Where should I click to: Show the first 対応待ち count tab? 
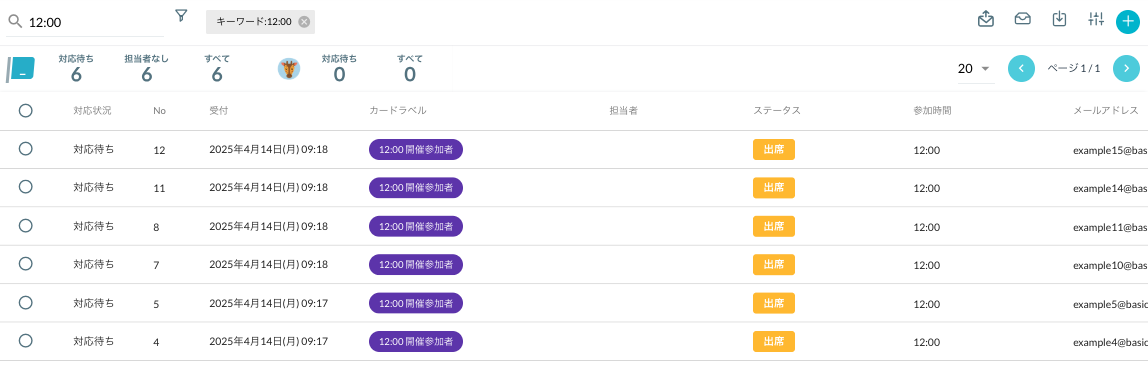(76, 68)
